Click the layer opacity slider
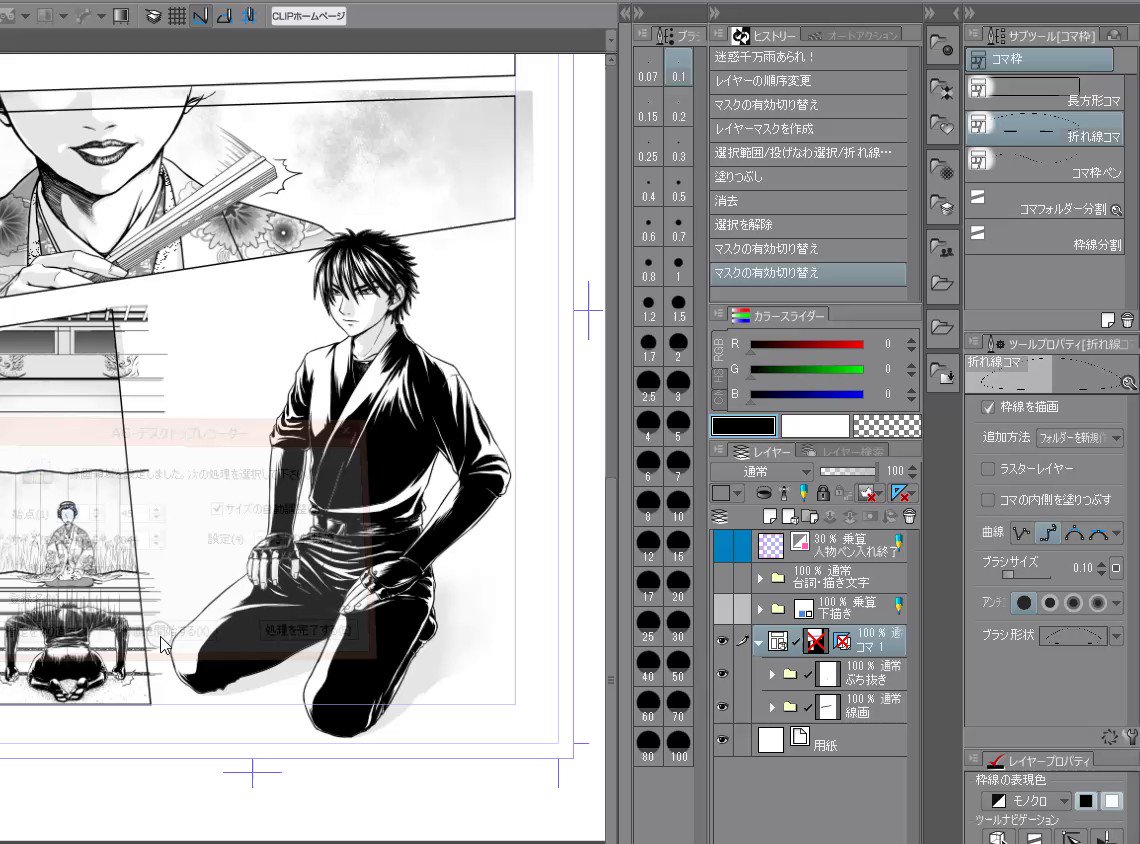This screenshot has height=844, width=1140. click(x=848, y=471)
